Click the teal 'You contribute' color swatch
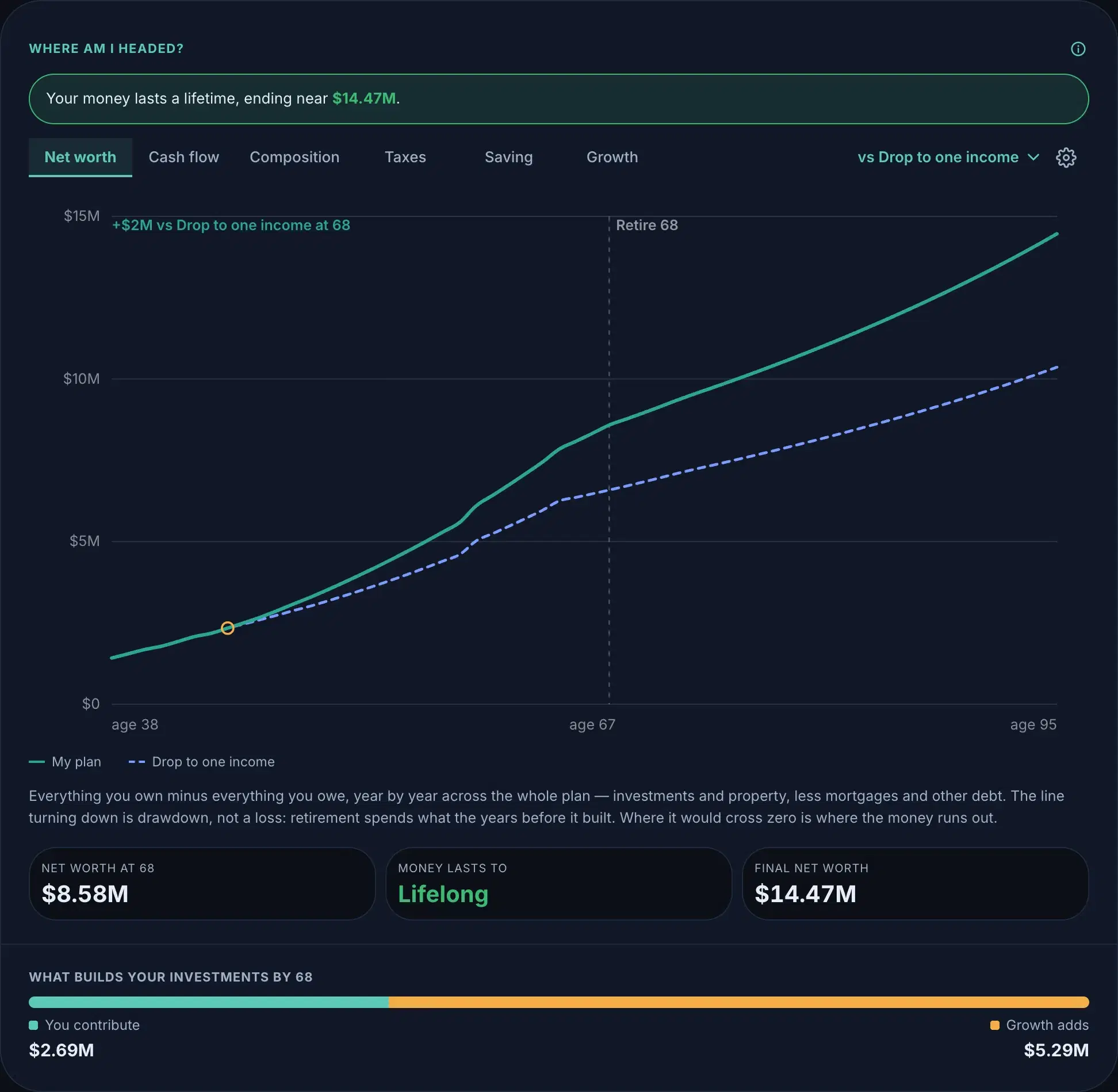The image size is (1118, 1092). 33,1025
